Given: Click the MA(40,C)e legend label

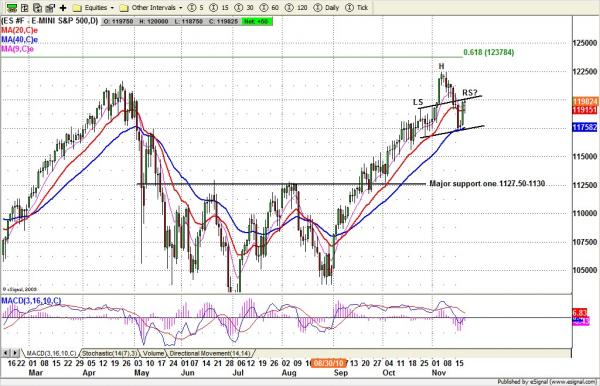Looking at the screenshot, I should (20, 39).
